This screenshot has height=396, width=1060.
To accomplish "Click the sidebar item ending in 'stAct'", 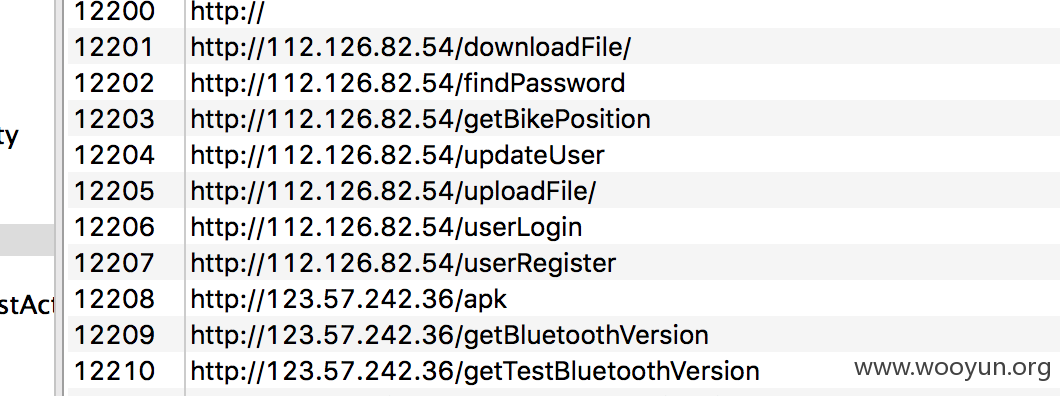I will coord(26,305).
